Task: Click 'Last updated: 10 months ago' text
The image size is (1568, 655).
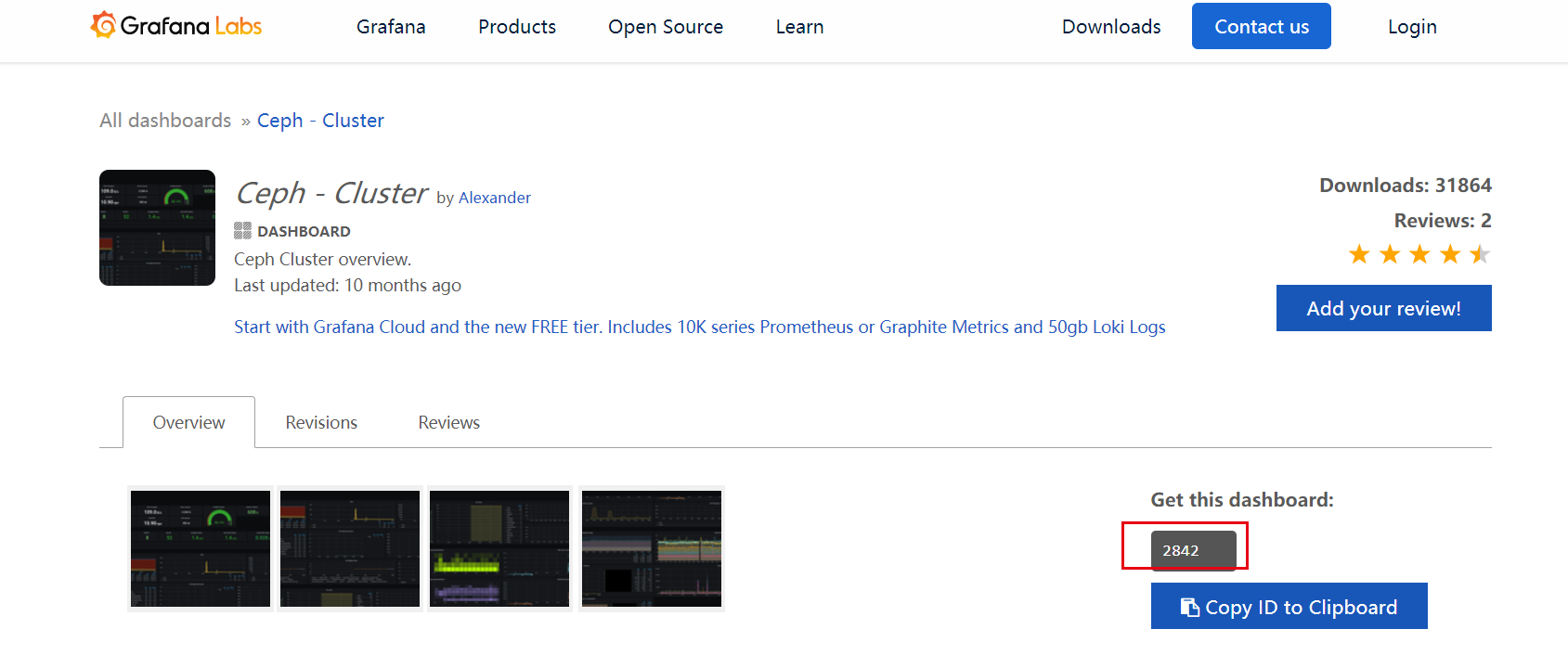Action: (347, 285)
